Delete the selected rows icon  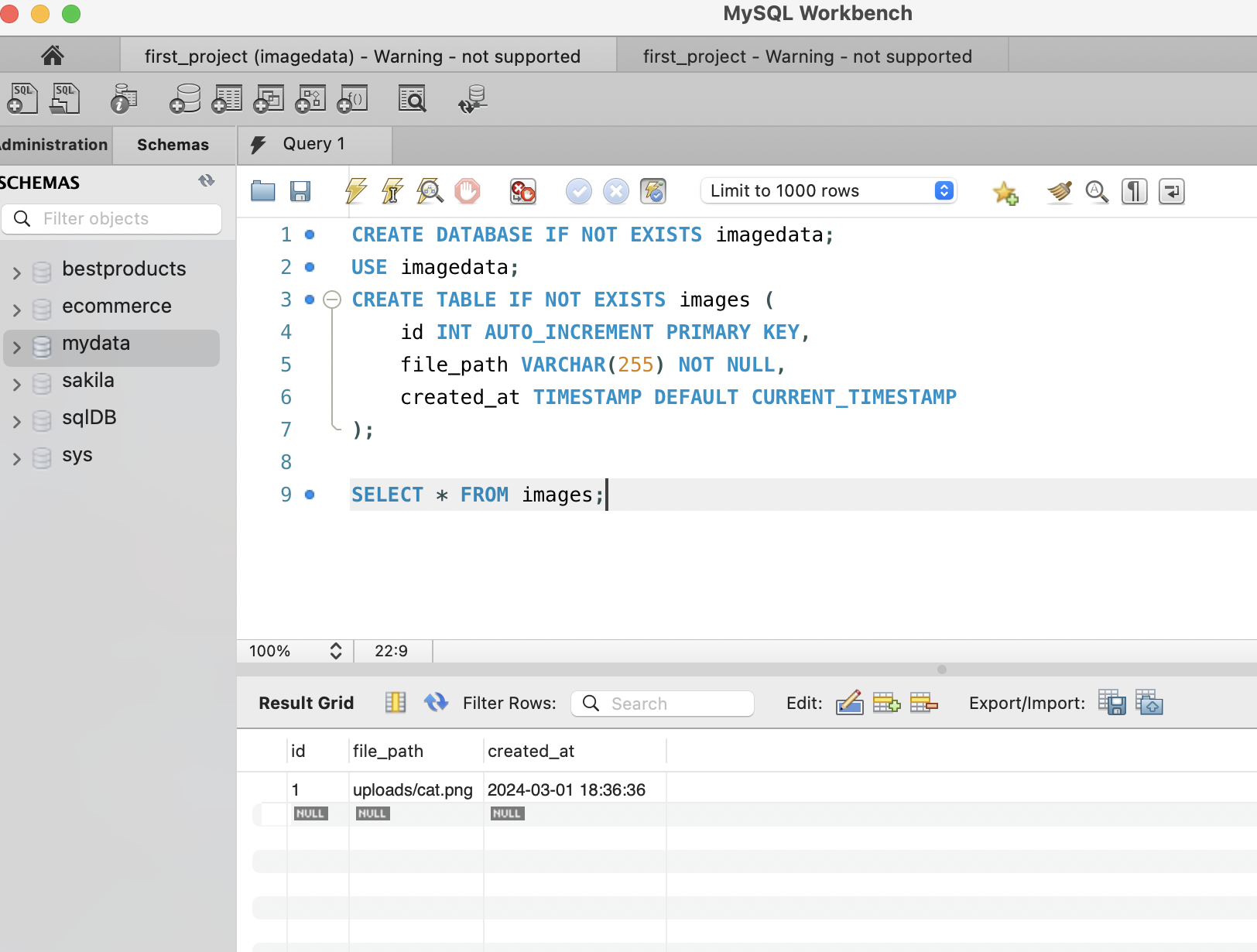pyautogui.click(x=923, y=703)
